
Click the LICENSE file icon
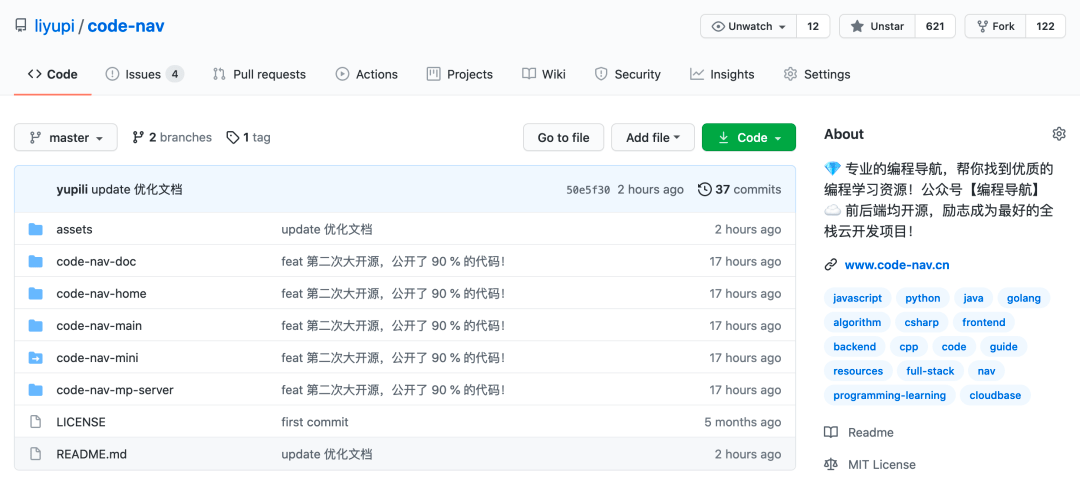pos(36,422)
